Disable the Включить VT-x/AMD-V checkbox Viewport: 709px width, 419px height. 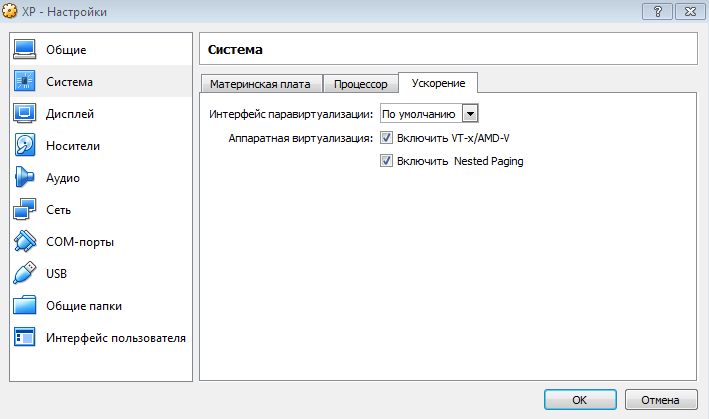tap(387, 138)
